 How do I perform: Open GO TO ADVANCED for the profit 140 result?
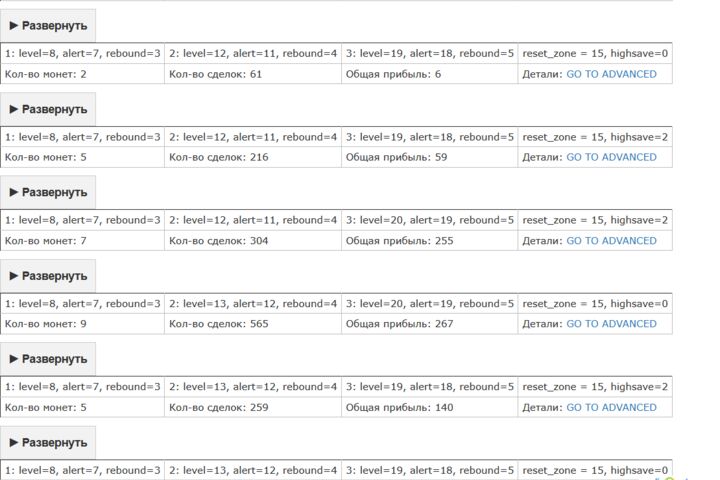click(611, 407)
